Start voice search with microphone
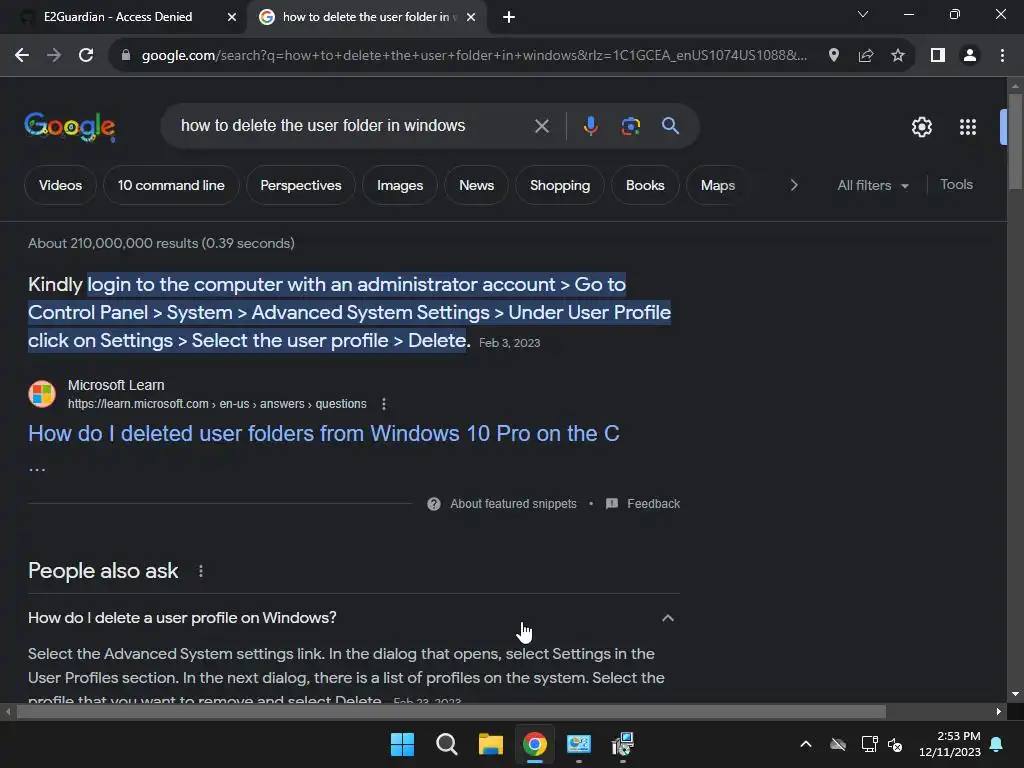 pyautogui.click(x=590, y=126)
